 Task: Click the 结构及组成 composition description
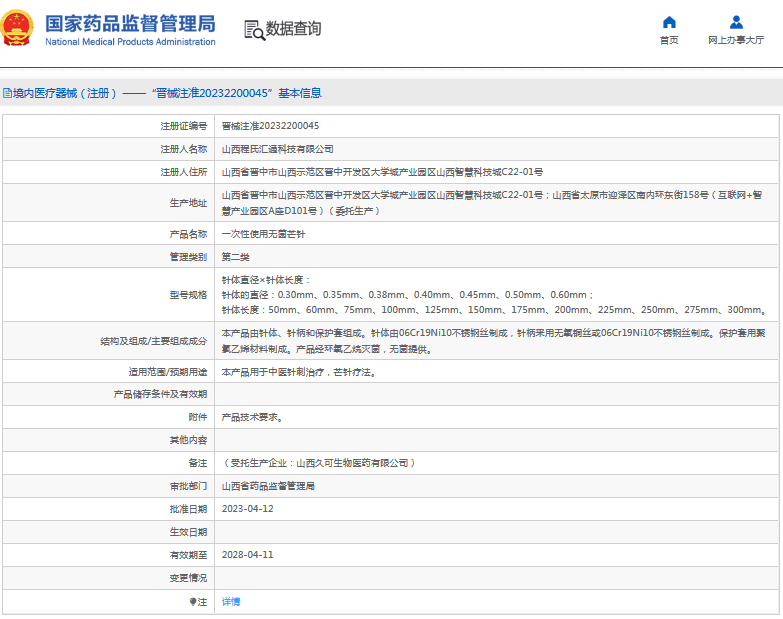[x=493, y=341]
